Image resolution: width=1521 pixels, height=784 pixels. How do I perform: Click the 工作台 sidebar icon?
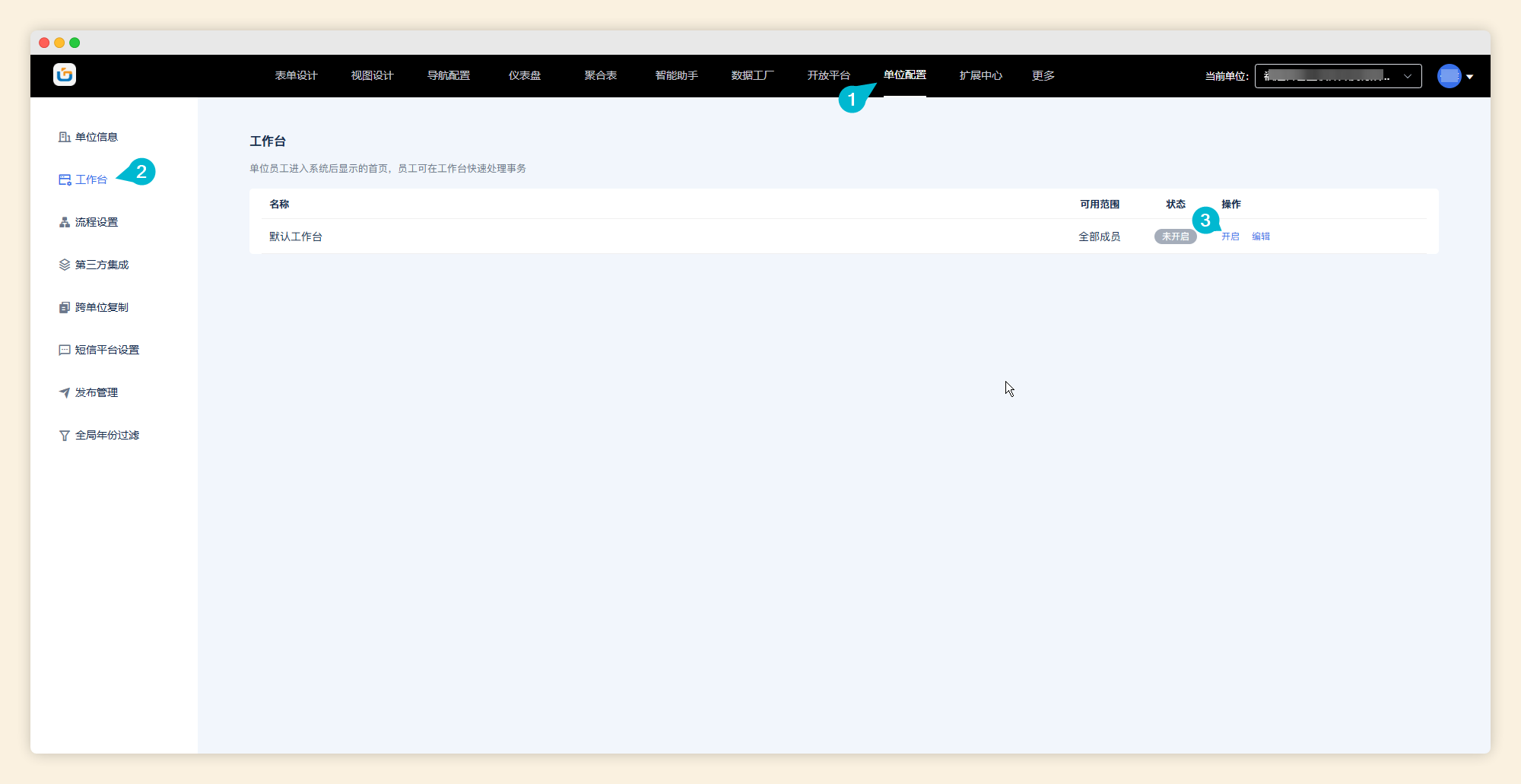point(65,179)
